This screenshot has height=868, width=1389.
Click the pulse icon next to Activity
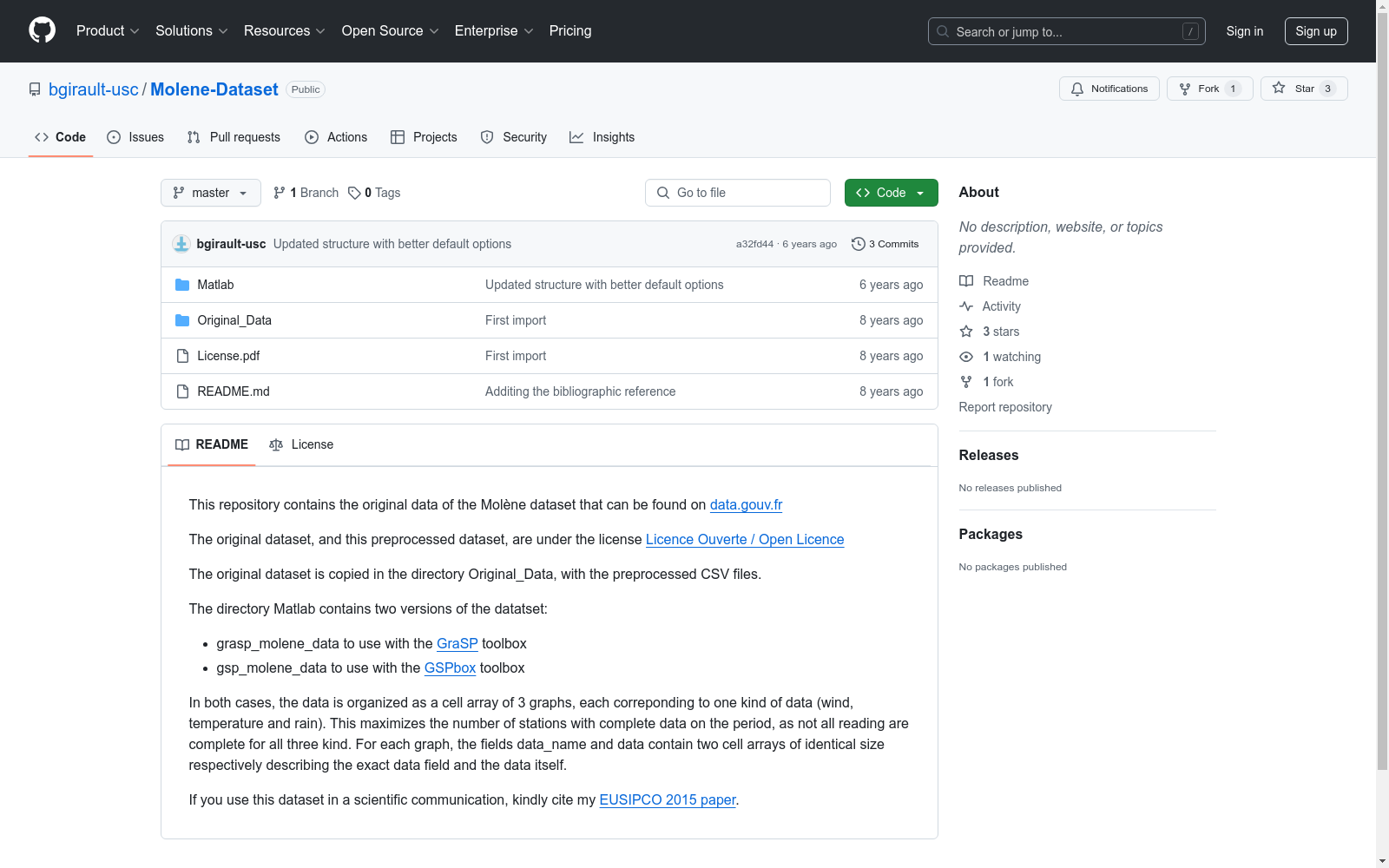(966, 306)
